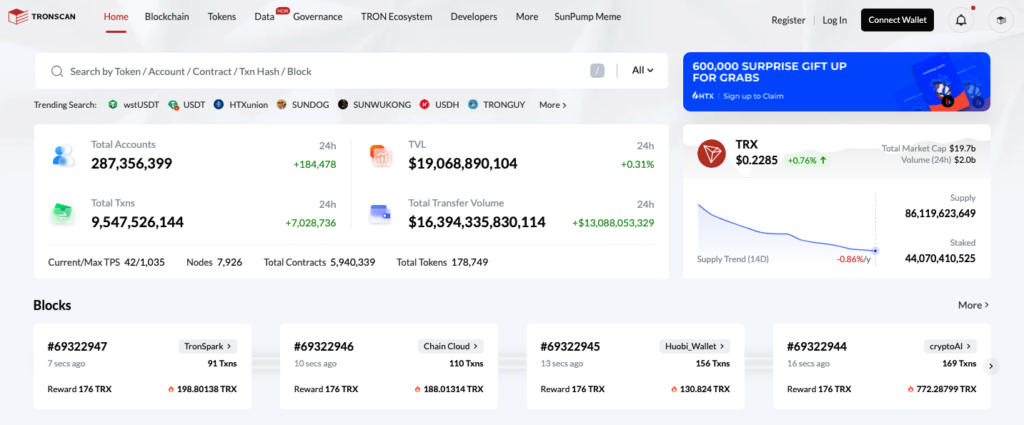The height and width of the screenshot is (425, 1024).
Task: Click the Register link
Action: (788, 20)
